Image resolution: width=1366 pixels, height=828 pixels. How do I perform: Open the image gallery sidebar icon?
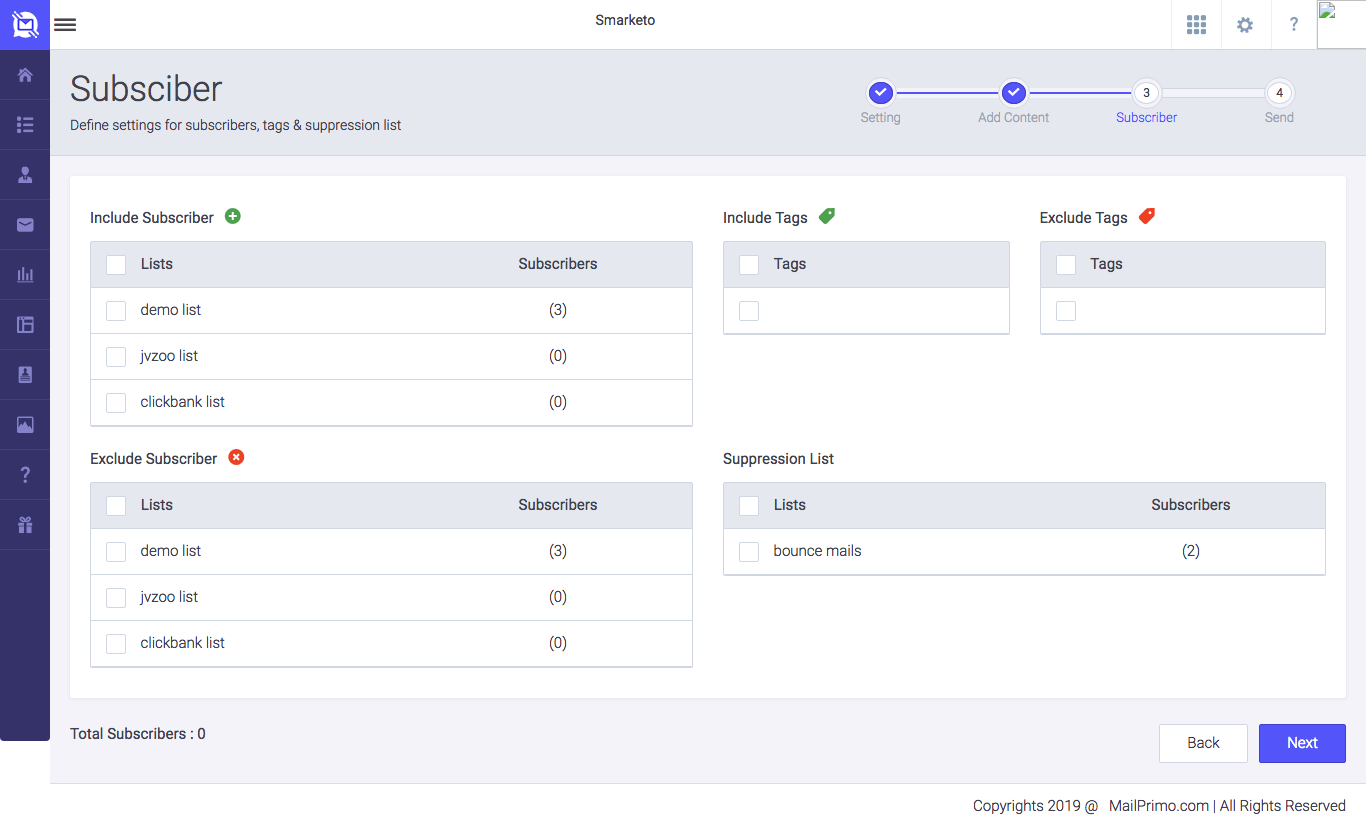click(x=25, y=425)
